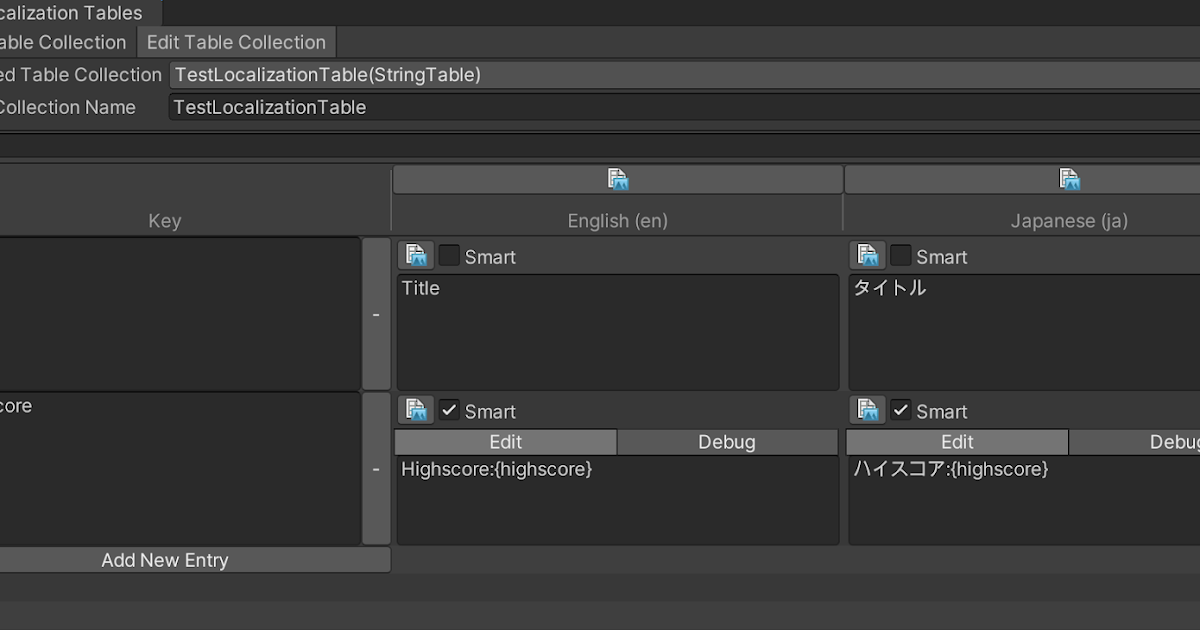The height and width of the screenshot is (630, 1200).
Task: Remove the Title entry with minus button
Action: pos(377,313)
